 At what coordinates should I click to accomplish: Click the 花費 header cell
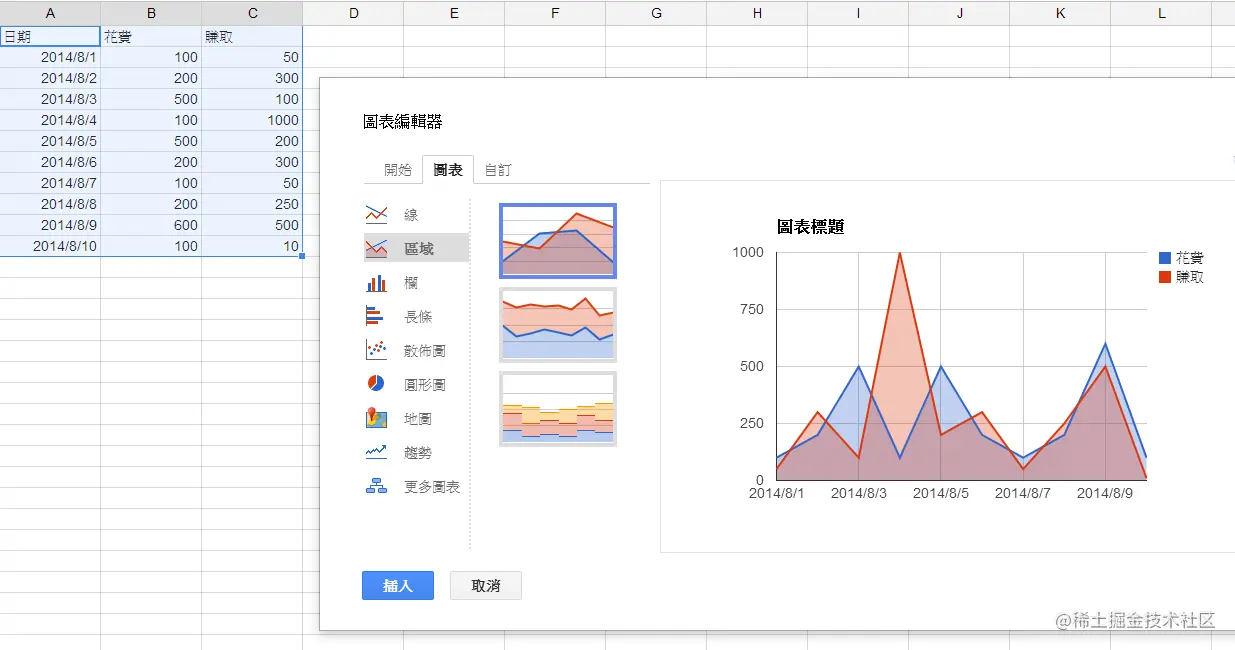pos(151,37)
